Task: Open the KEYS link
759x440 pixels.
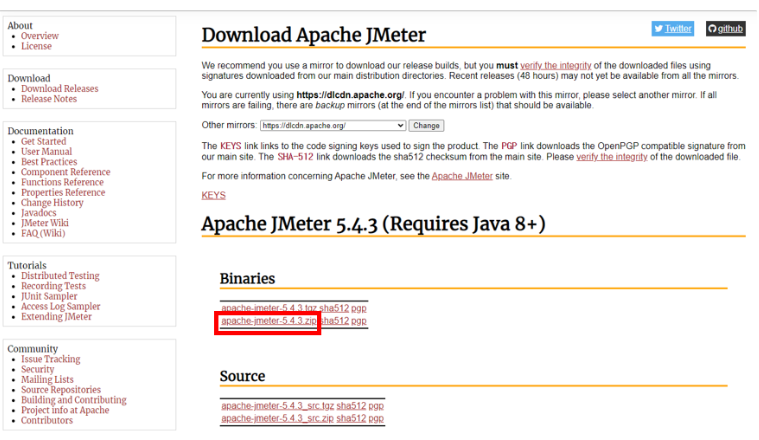Action: 213,195
